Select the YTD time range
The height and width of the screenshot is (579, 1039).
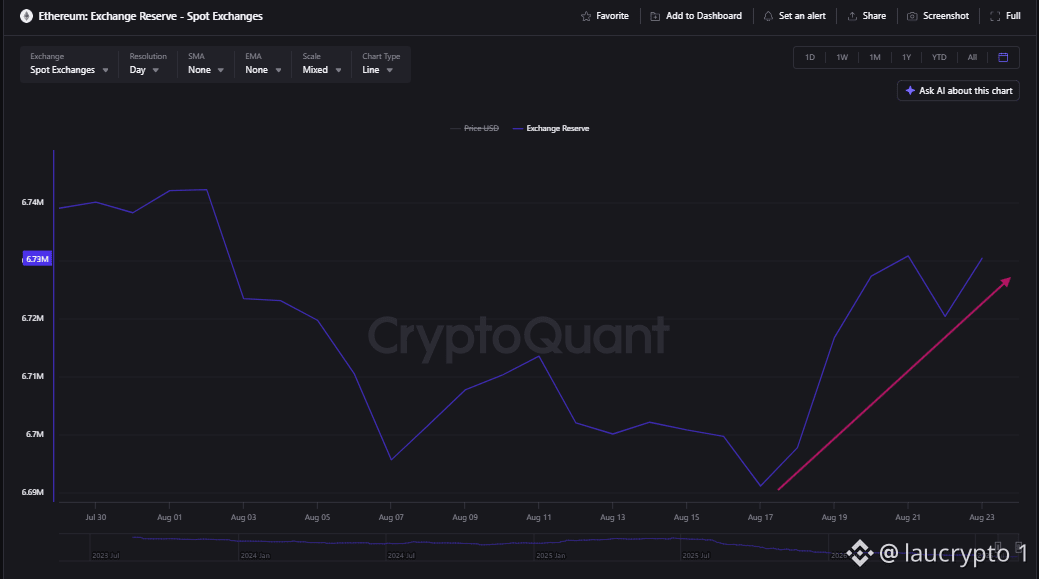click(939, 58)
